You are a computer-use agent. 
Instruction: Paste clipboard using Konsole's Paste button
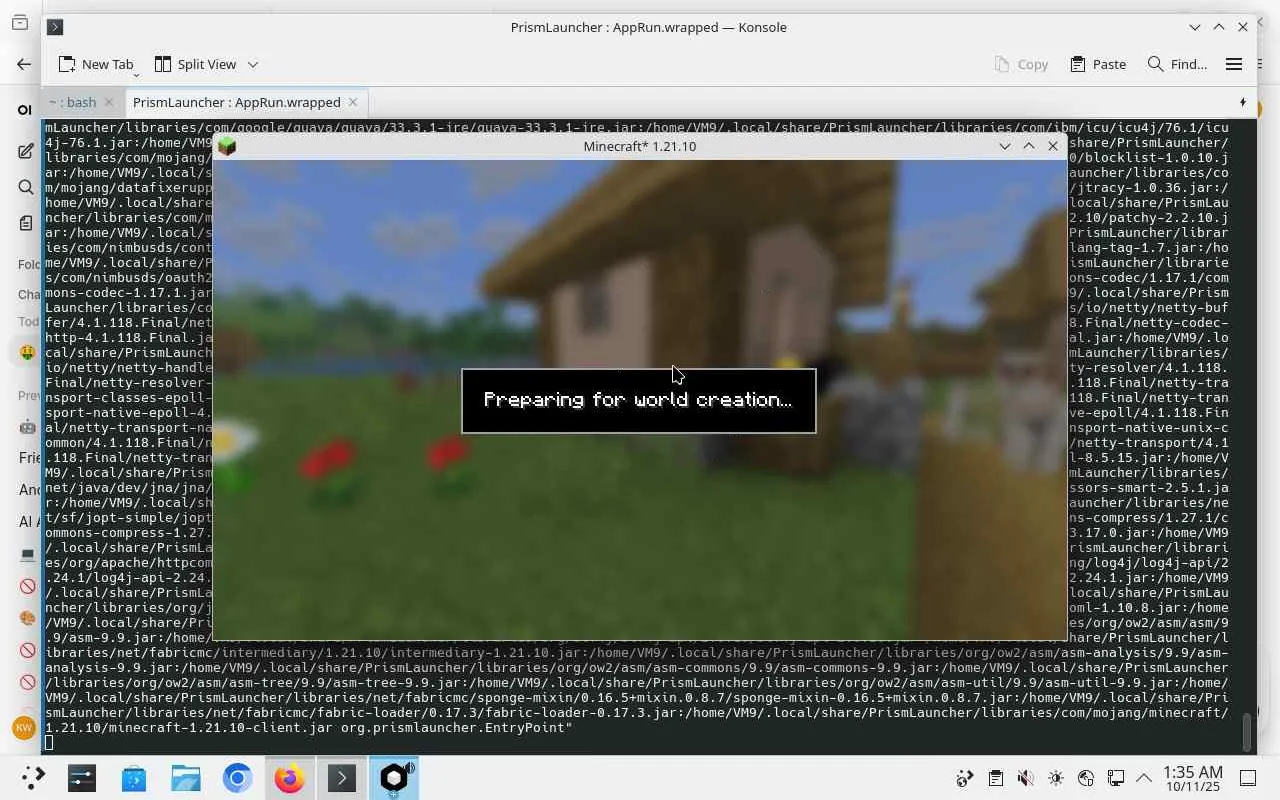coord(1098,64)
